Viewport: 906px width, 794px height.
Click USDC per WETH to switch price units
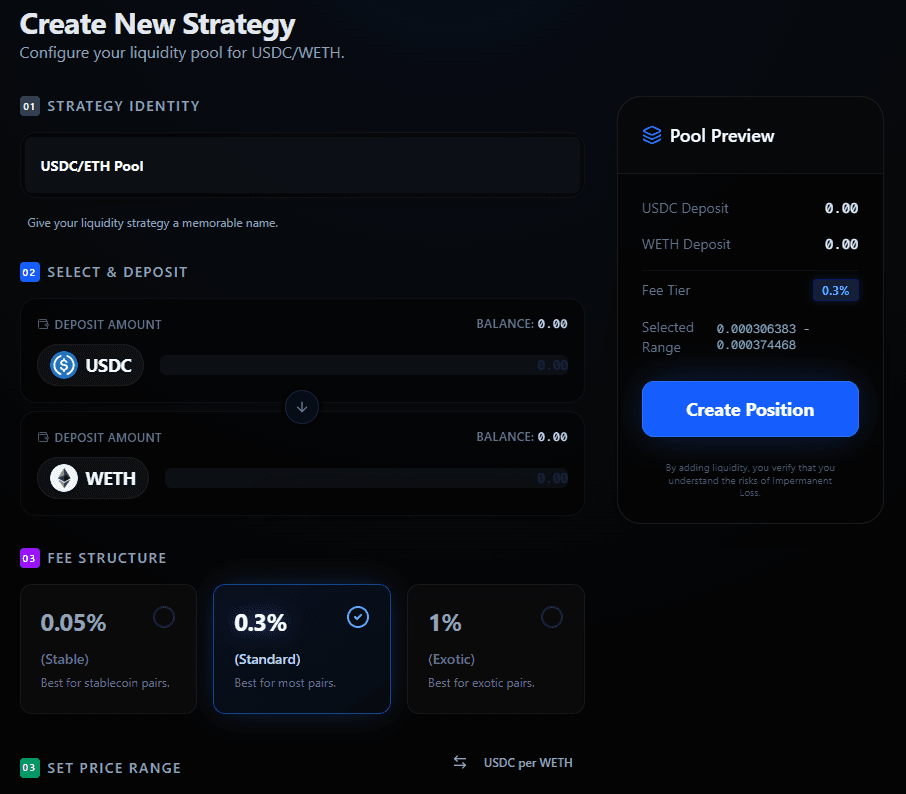pyautogui.click(x=528, y=762)
